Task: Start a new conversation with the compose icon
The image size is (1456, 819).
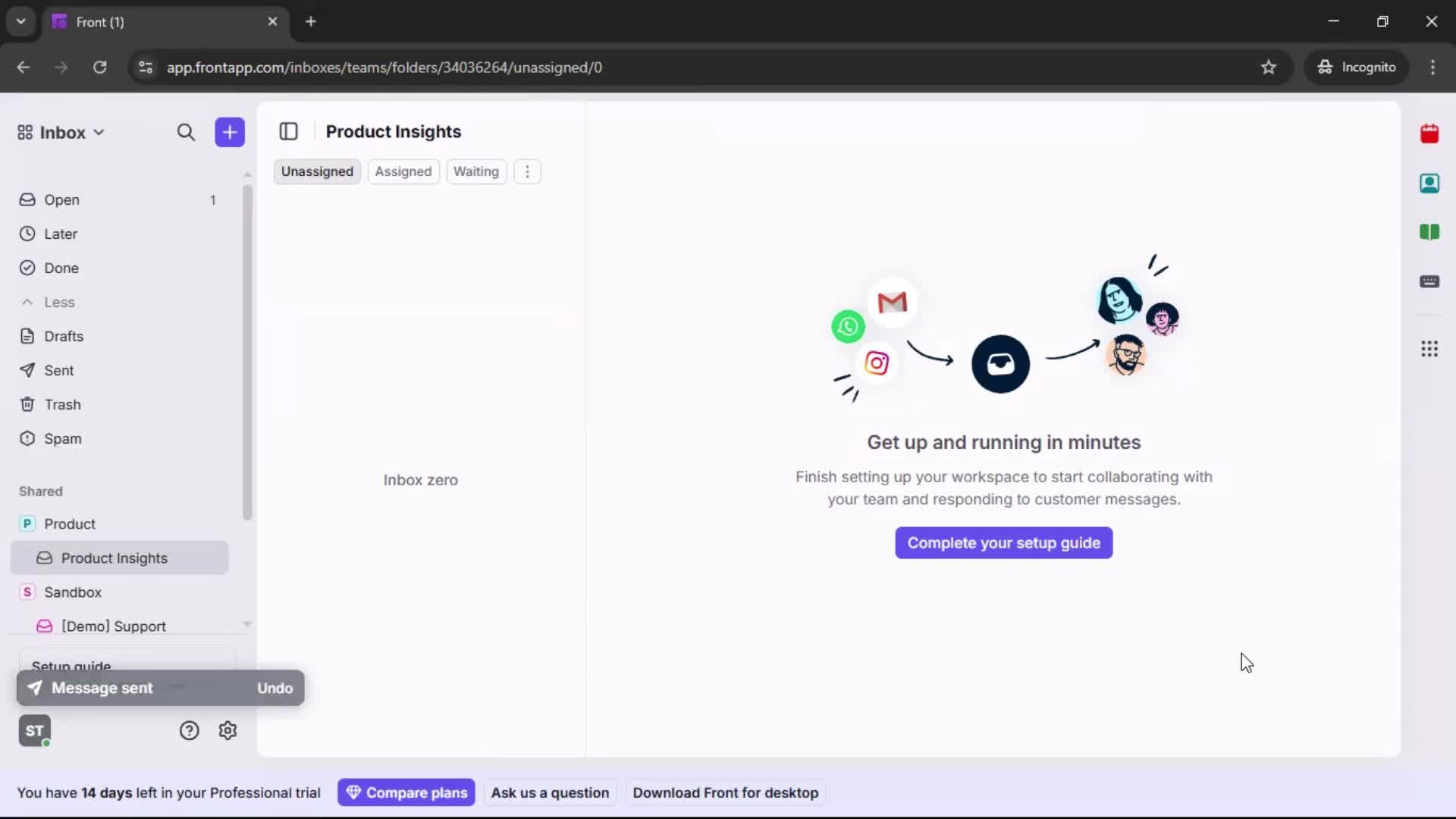Action: coord(229,132)
